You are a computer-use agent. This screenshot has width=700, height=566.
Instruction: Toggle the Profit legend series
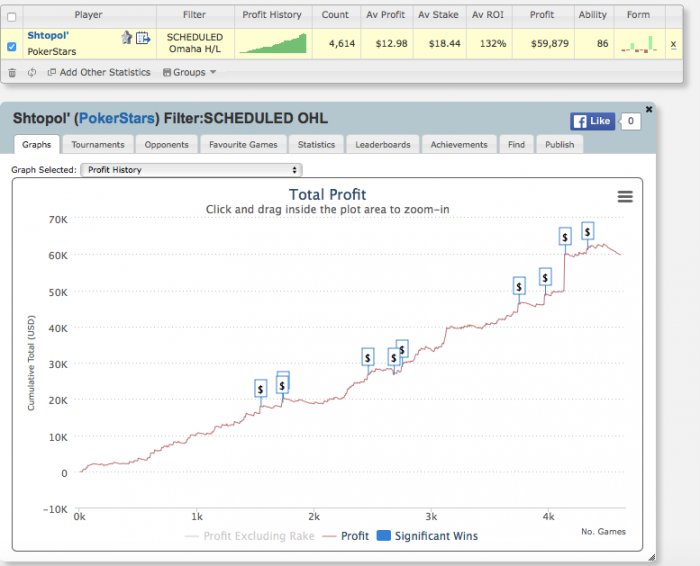pos(346,536)
